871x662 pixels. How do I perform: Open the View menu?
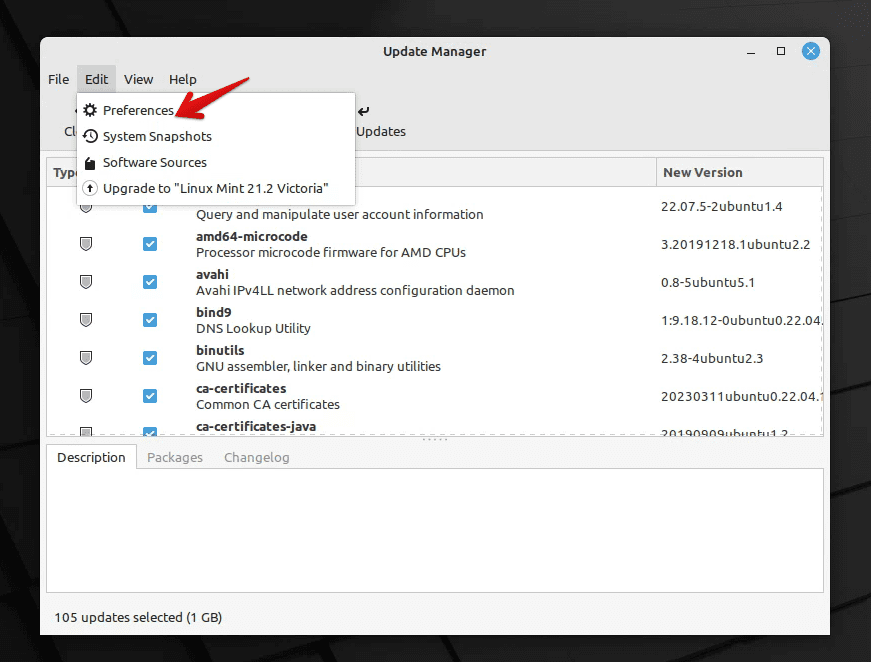click(138, 79)
